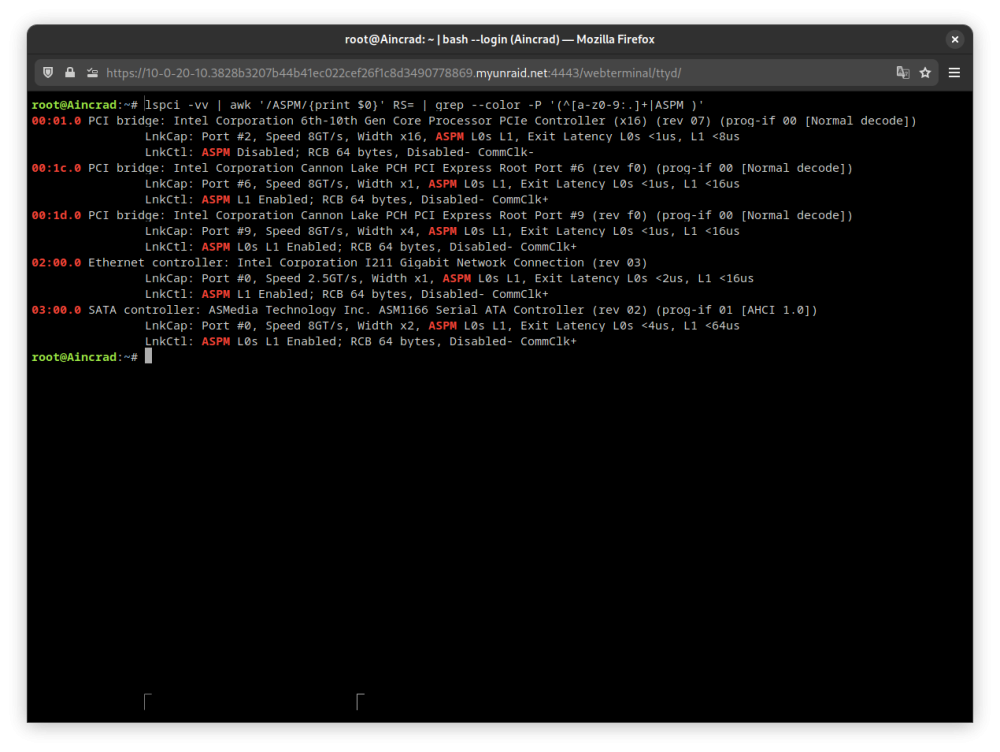Screen dimensions: 1000x752
Task: Click the site permissions icon in address bar
Action: (92, 73)
